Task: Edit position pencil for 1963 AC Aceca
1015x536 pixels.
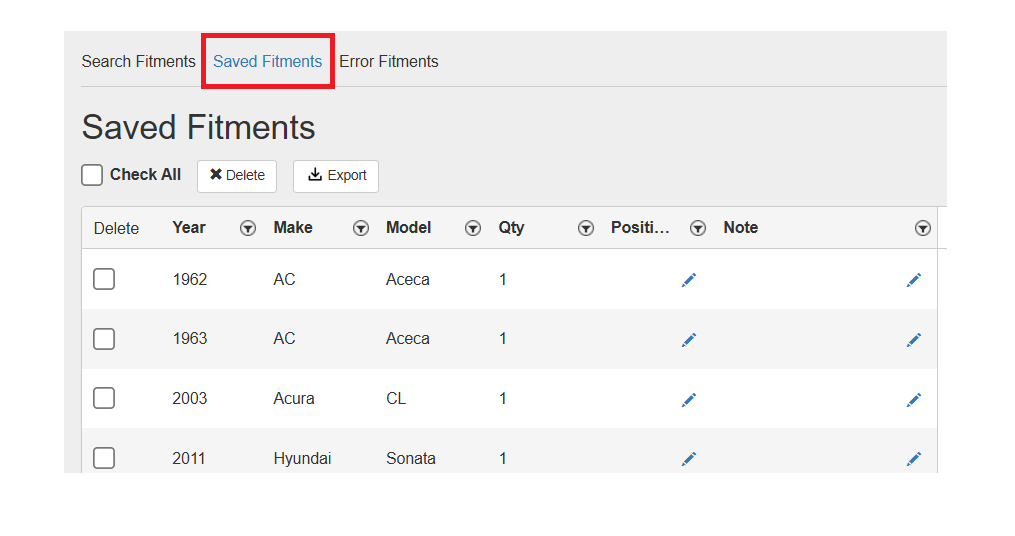Action: pos(689,340)
